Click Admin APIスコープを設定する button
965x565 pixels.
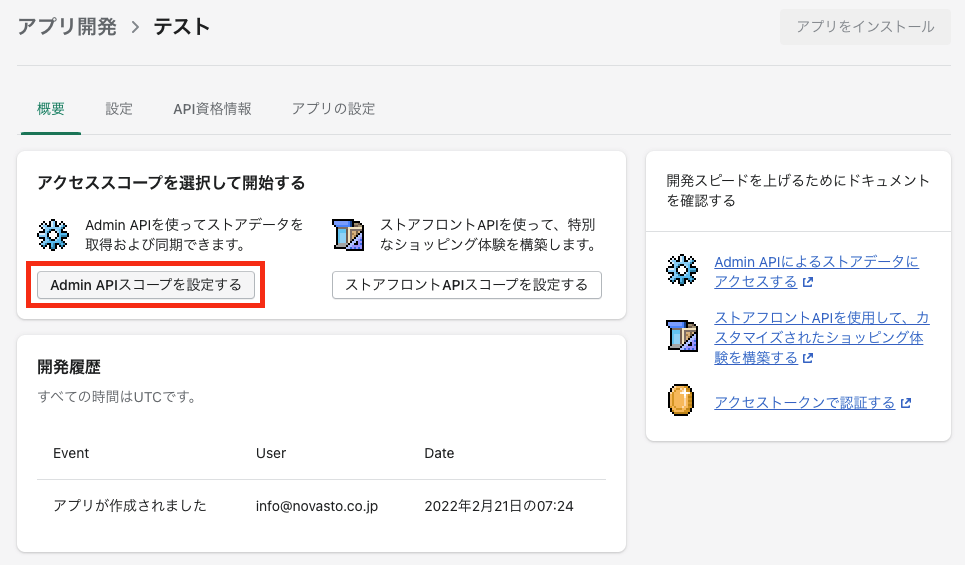[x=146, y=285]
